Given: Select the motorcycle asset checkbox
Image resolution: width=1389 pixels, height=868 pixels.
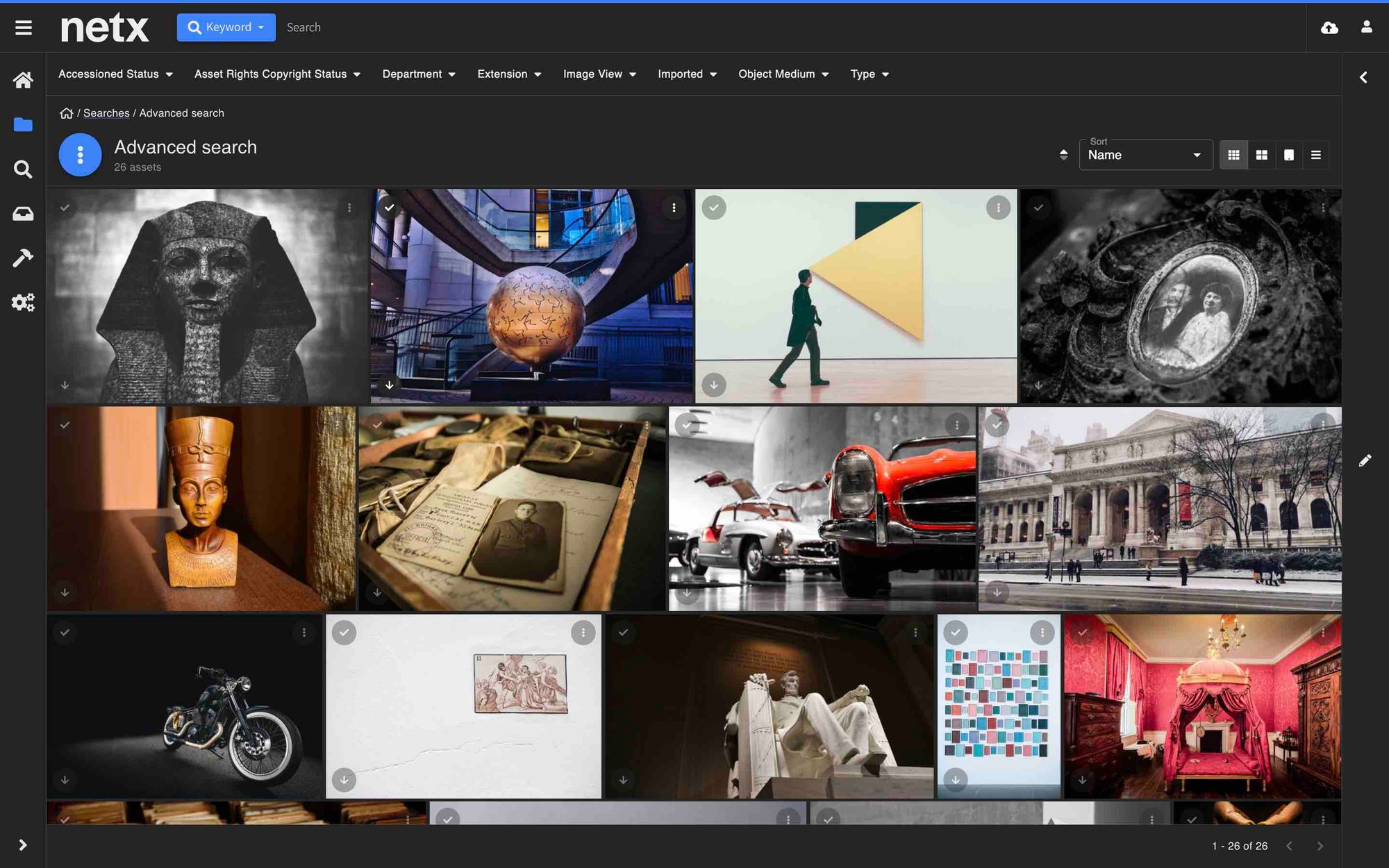Looking at the screenshot, I should [x=65, y=633].
